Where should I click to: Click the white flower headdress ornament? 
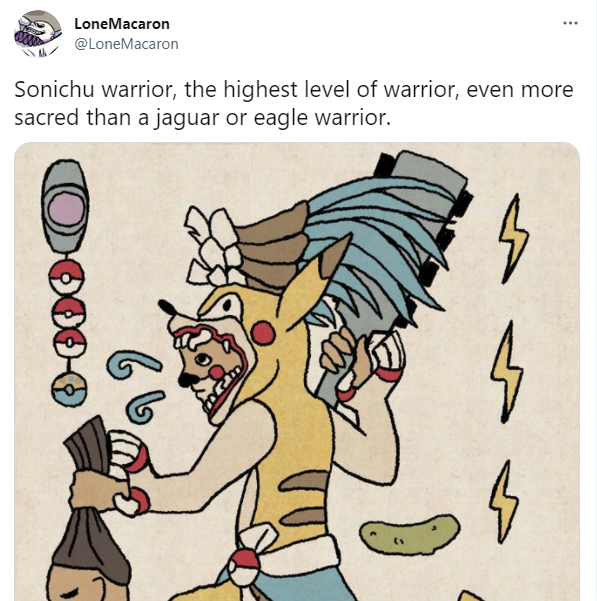213,246
